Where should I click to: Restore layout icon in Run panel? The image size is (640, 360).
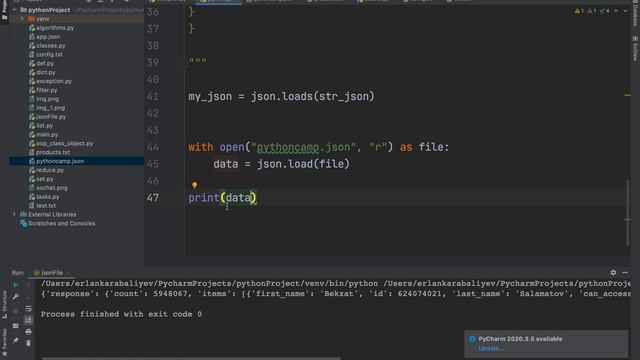16,326
